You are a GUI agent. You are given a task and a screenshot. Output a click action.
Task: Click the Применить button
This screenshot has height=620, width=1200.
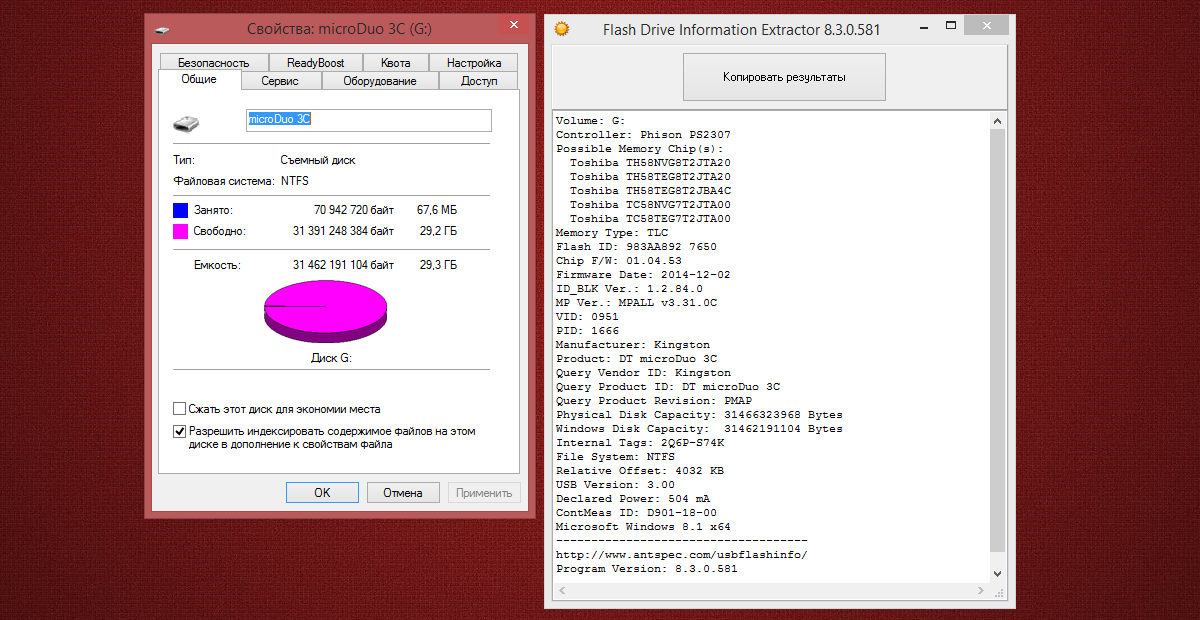click(485, 492)
